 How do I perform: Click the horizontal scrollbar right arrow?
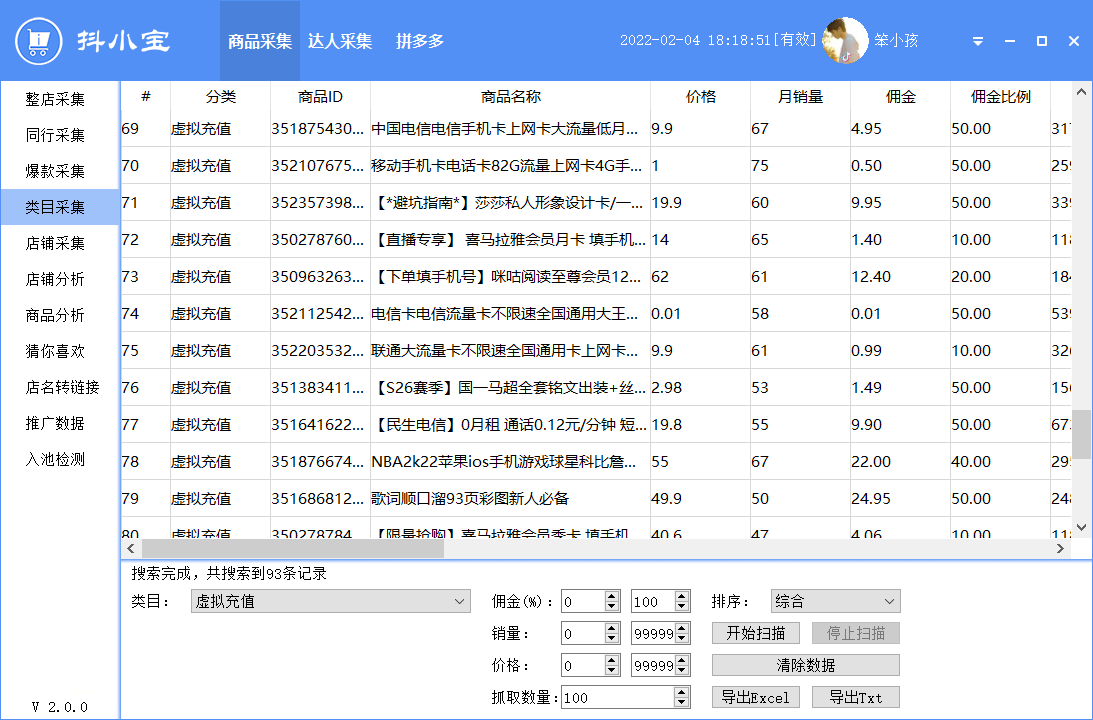1061,548
